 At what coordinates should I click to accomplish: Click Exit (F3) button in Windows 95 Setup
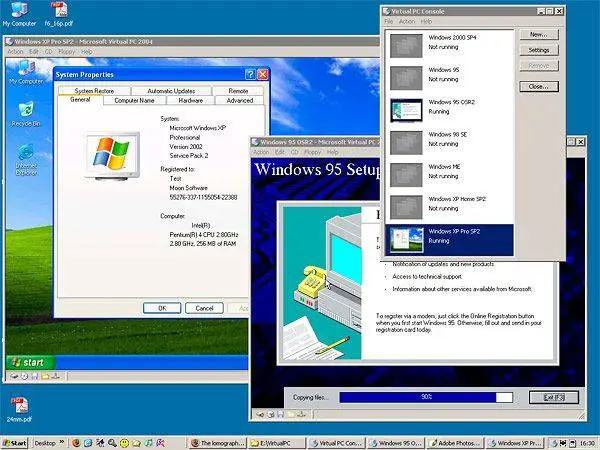pos(554,398)
